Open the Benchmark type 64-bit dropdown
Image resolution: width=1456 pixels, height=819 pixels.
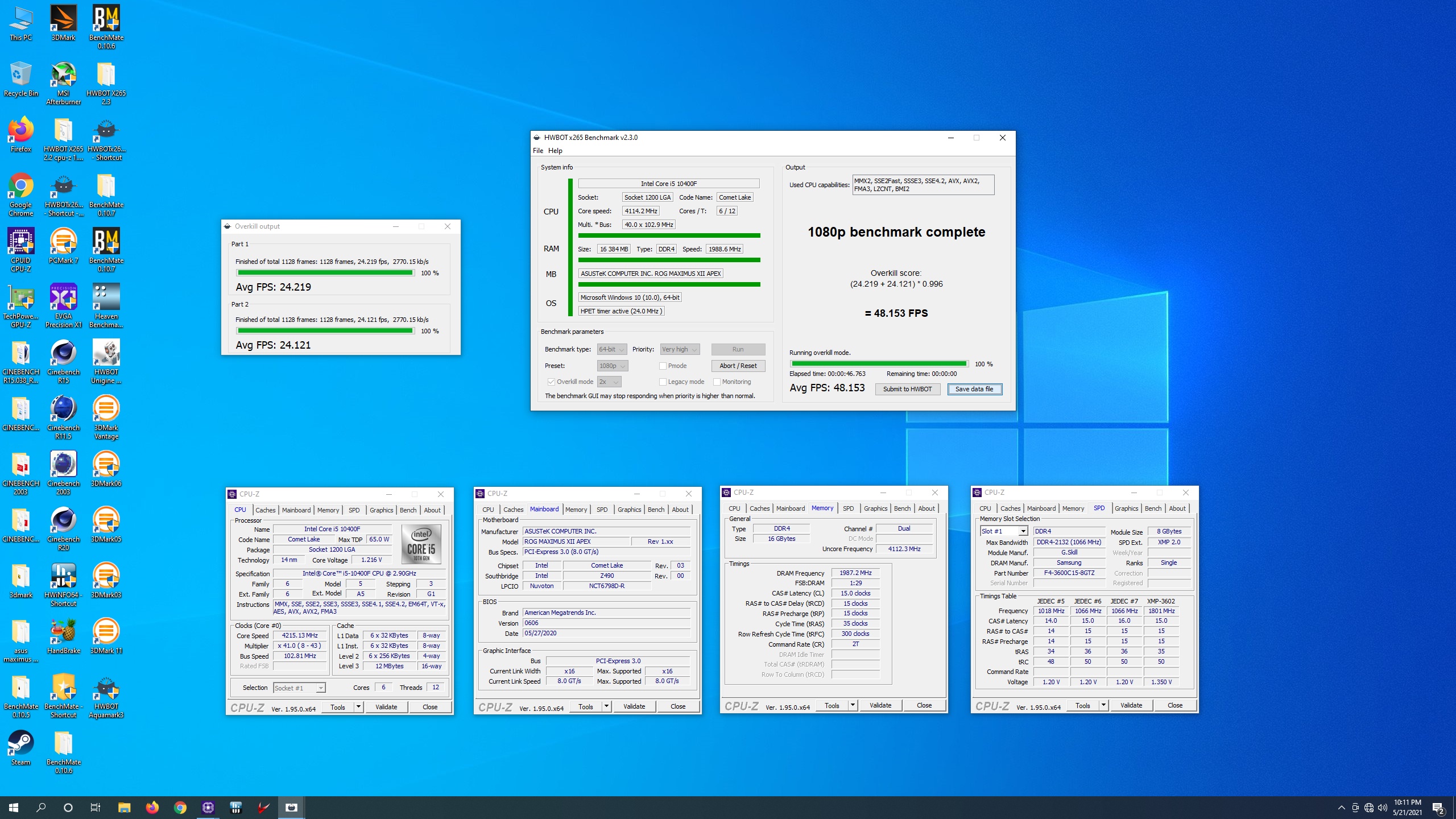[611, 349]
